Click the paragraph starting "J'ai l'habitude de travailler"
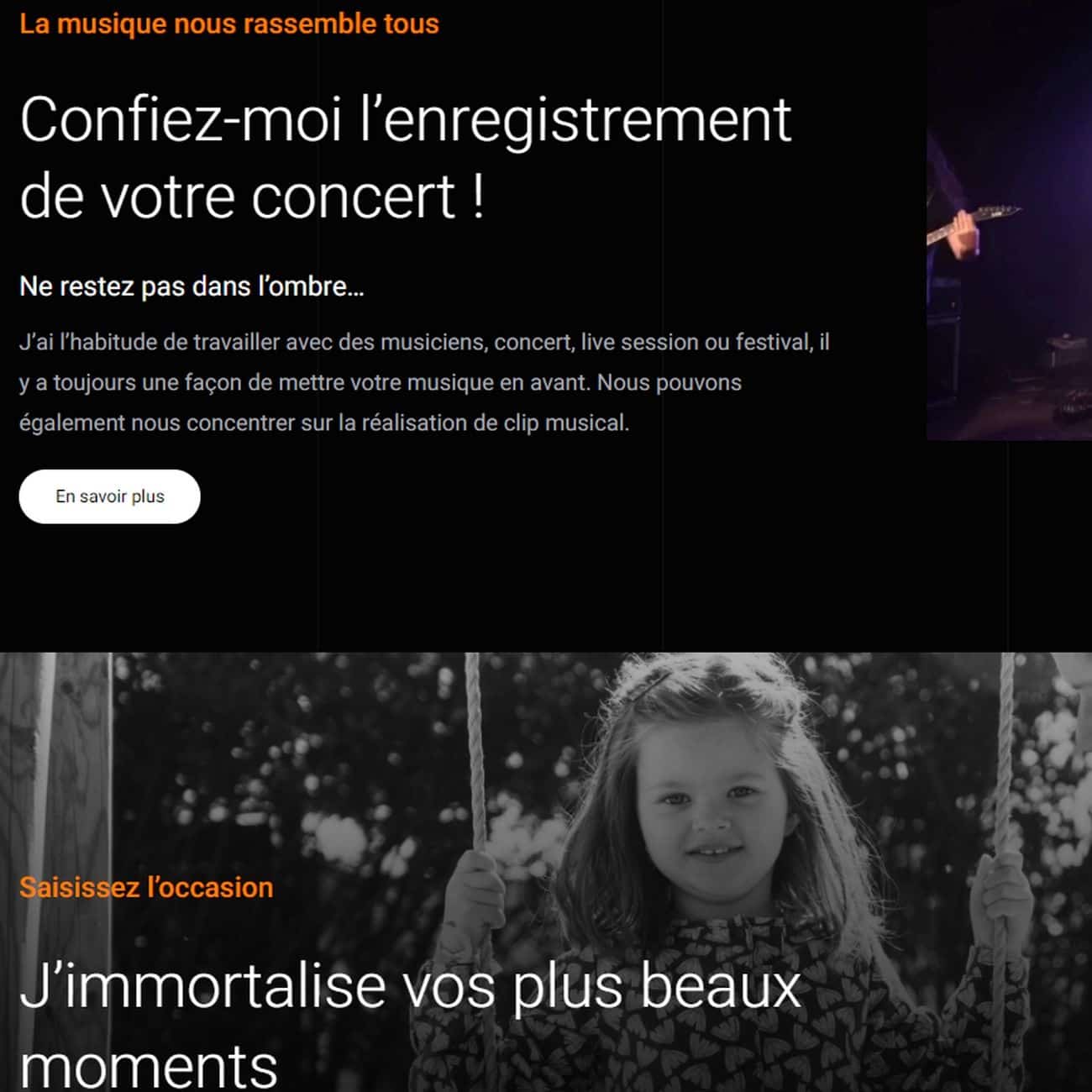 424,382
